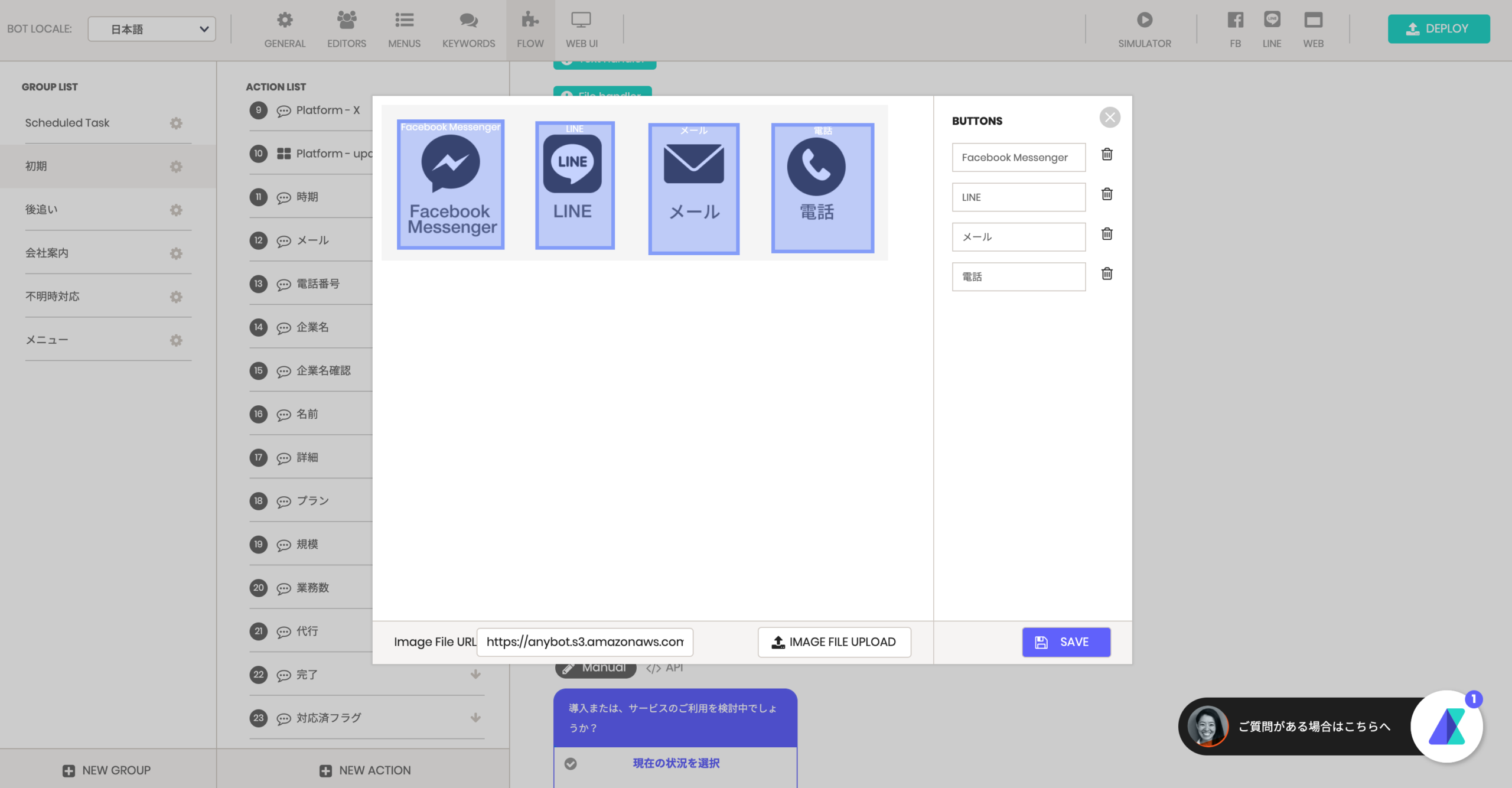The height and width of the screenshot is (788, 1512).
Task: Open settings gear for 初期 group
Action: [176, 167]
